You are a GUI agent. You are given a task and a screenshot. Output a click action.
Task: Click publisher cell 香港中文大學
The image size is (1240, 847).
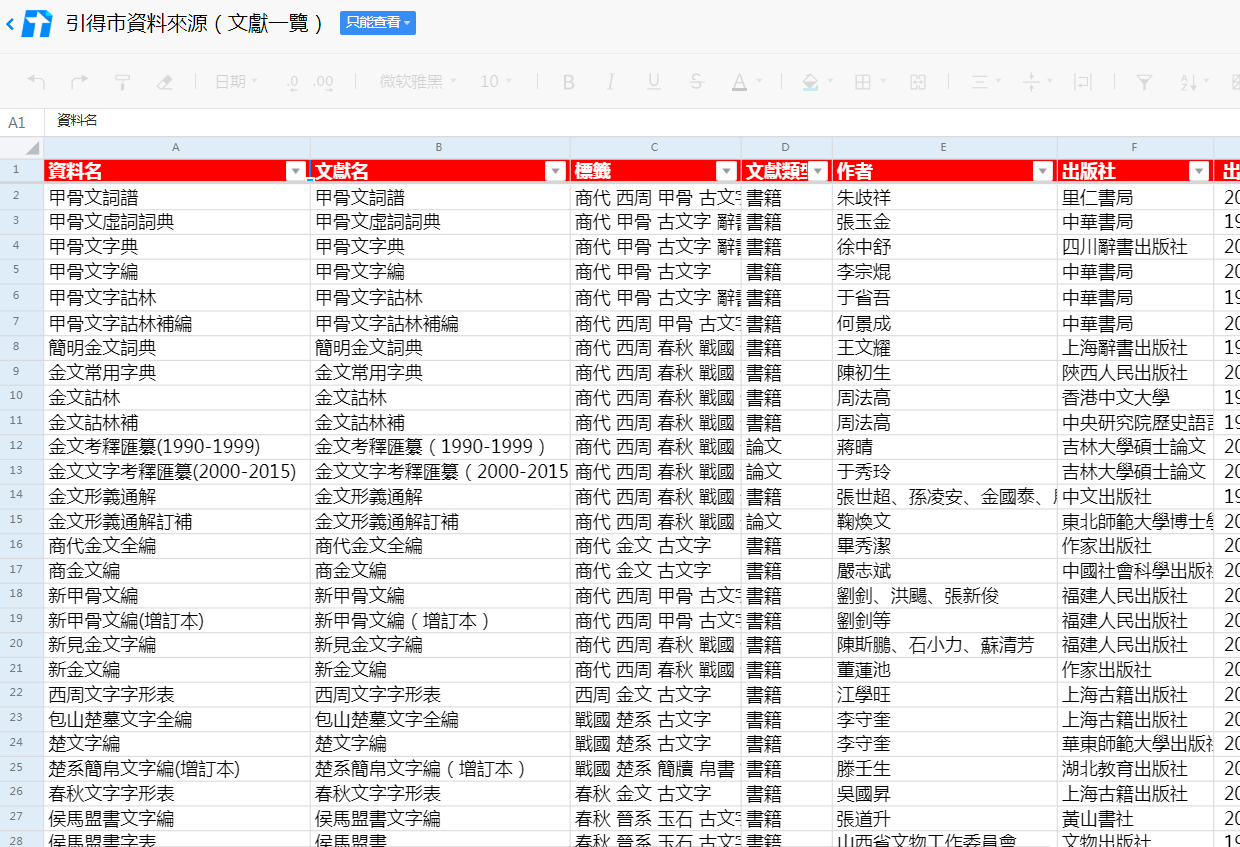coord(1135,397)
